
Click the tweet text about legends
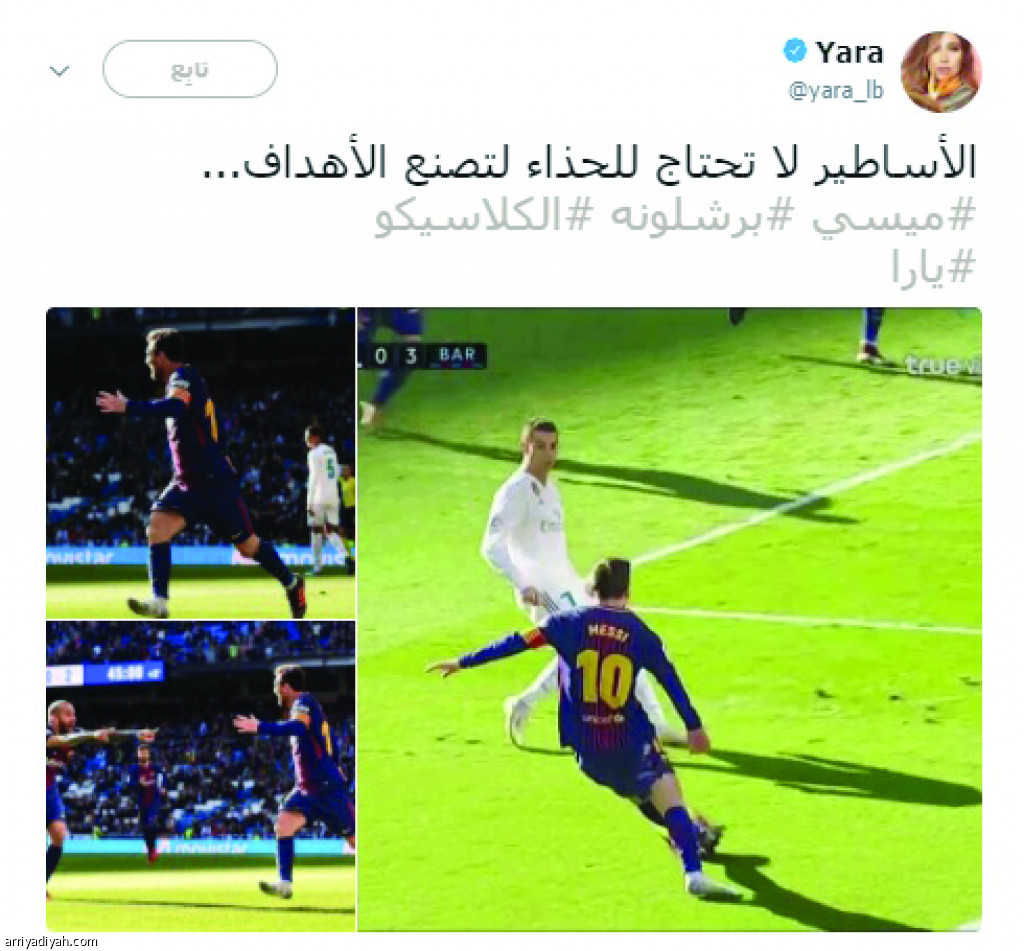click(589, 163)
